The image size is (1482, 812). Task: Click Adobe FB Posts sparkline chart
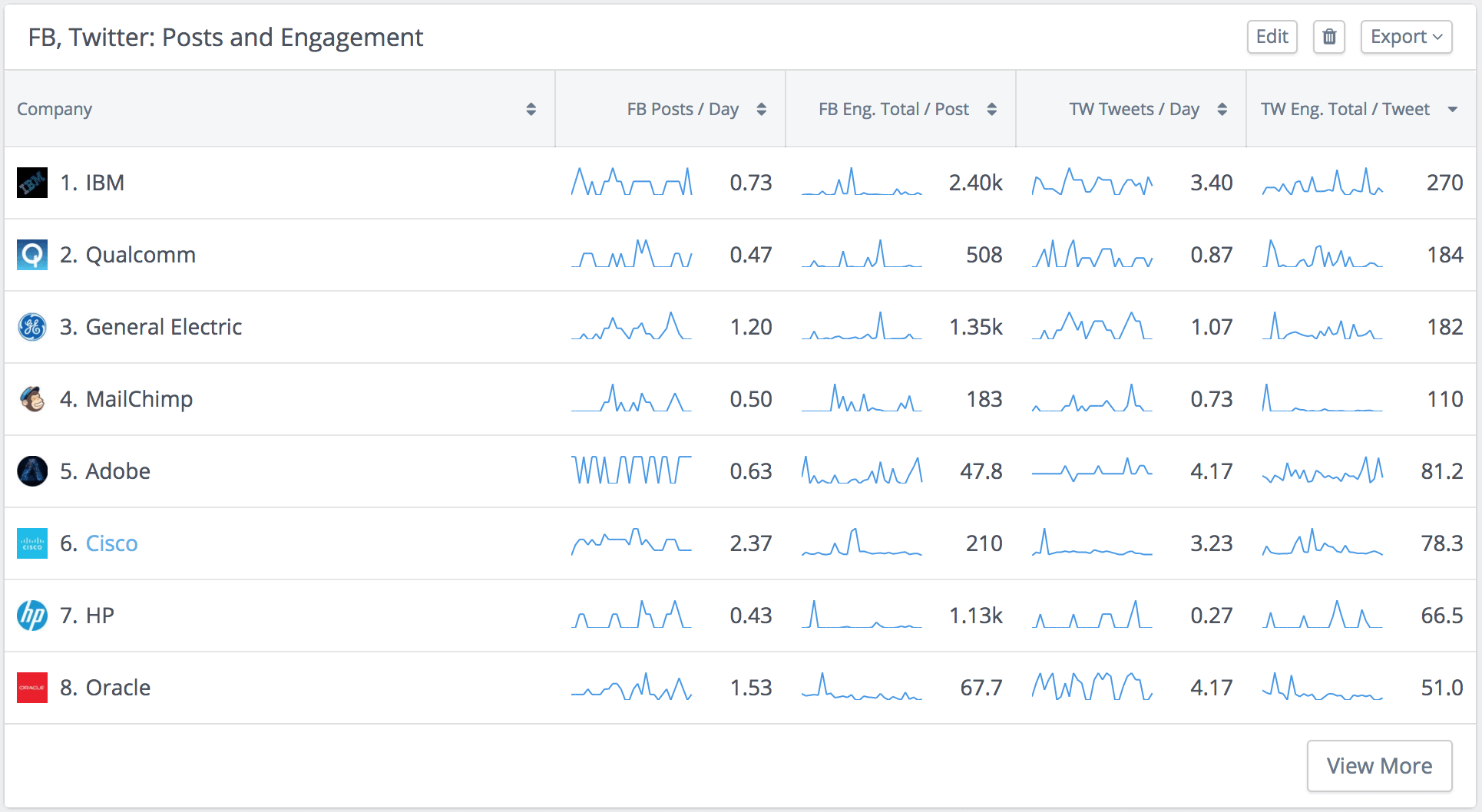[x=631, y=470]
